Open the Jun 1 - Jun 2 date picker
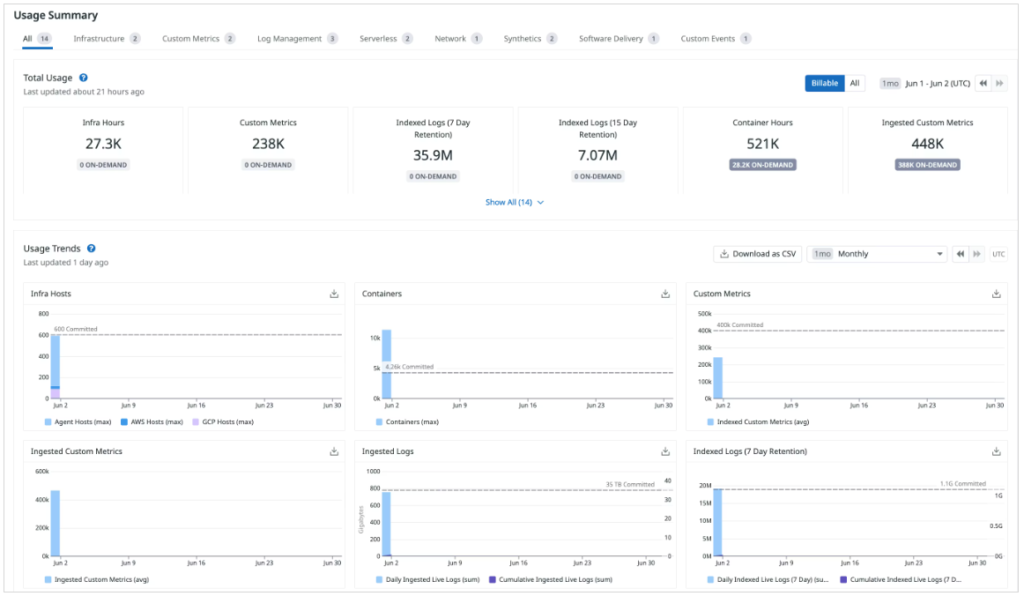The height and width of the screenshot is (596, 1024). coord(935,84)
